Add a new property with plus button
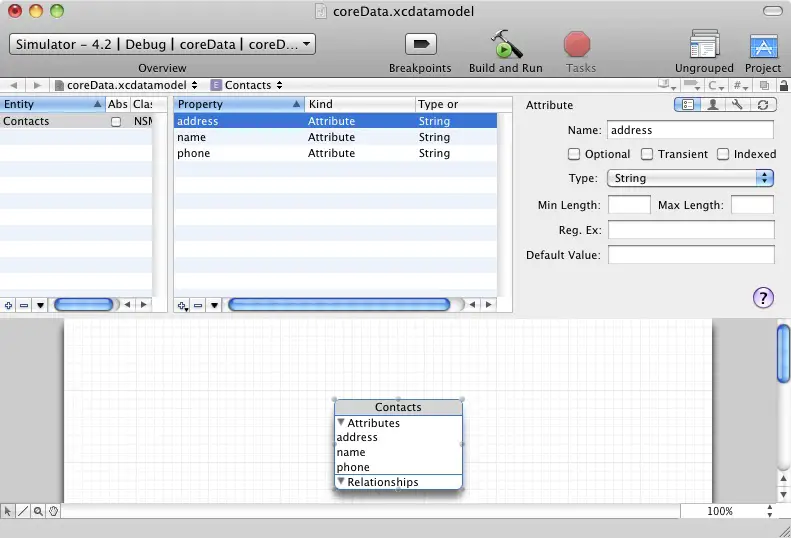Image resolution: width=791 pixels, height=538 pixels. click(183, 305)
